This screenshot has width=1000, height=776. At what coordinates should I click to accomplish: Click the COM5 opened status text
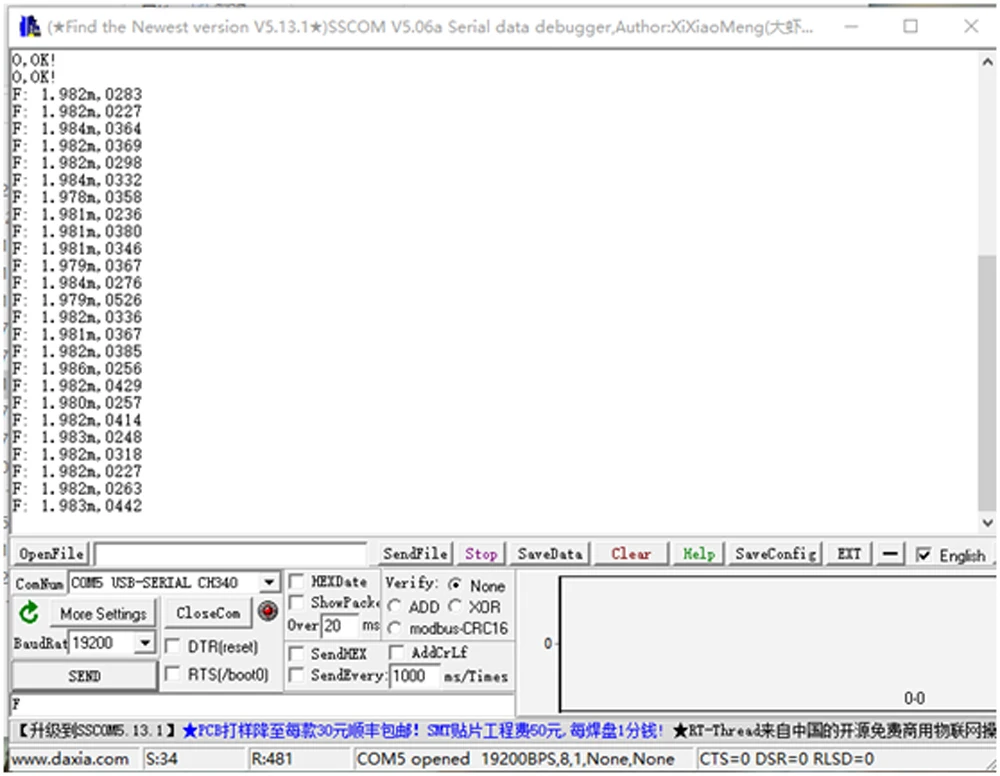click(515, 759)
